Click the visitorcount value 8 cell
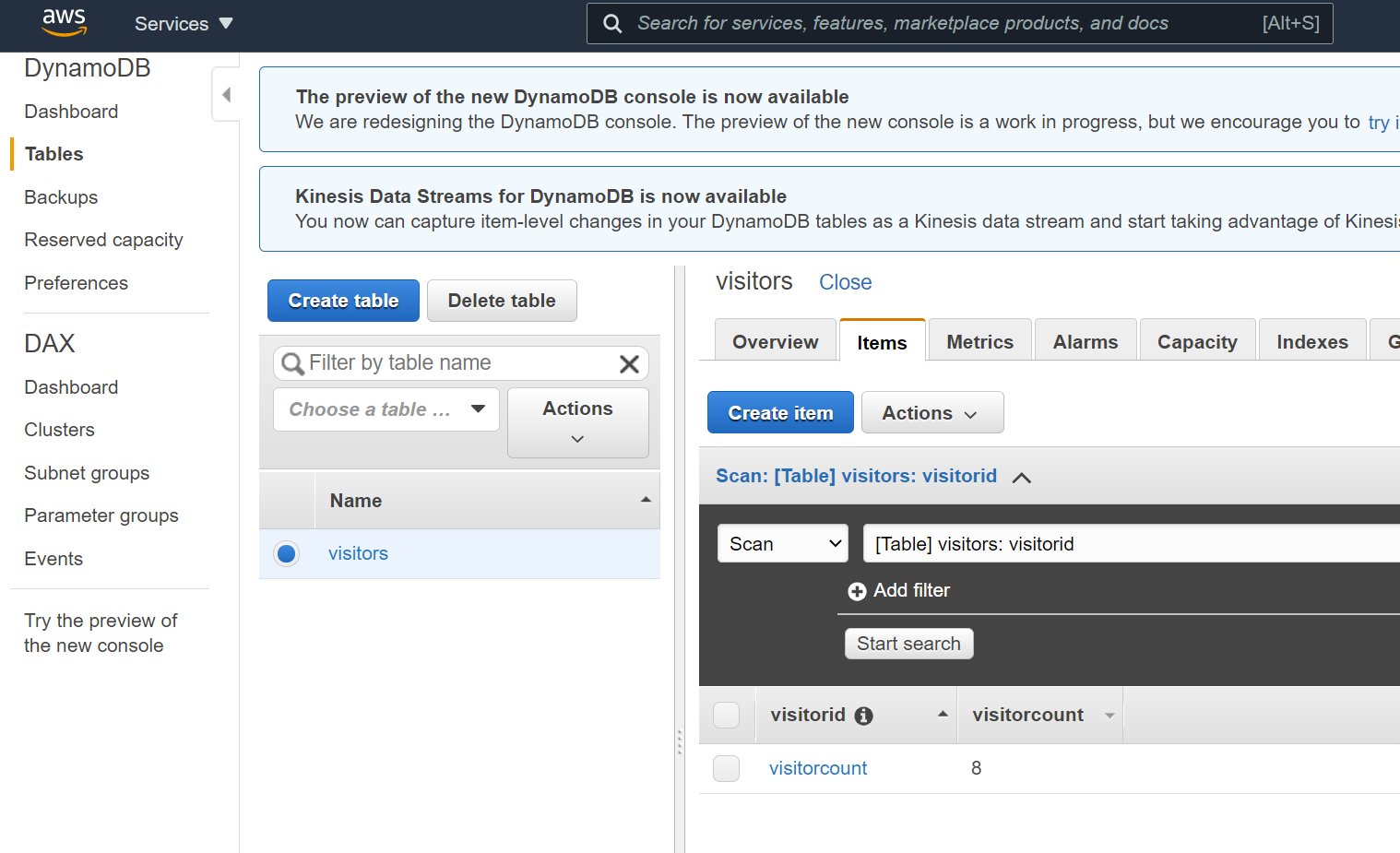This screenshot has height=853, width=1400. (977, 768)
